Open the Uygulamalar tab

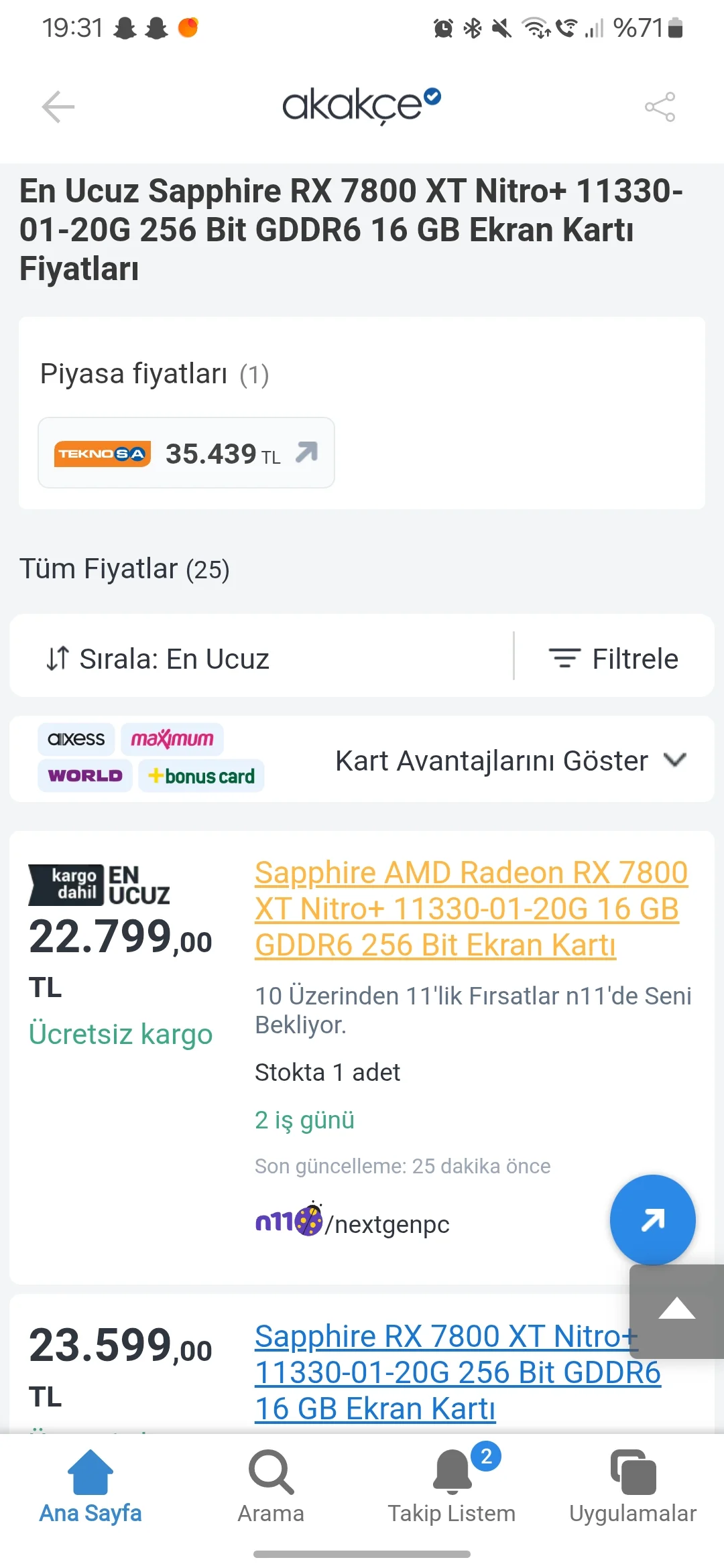coord(633,1484)
